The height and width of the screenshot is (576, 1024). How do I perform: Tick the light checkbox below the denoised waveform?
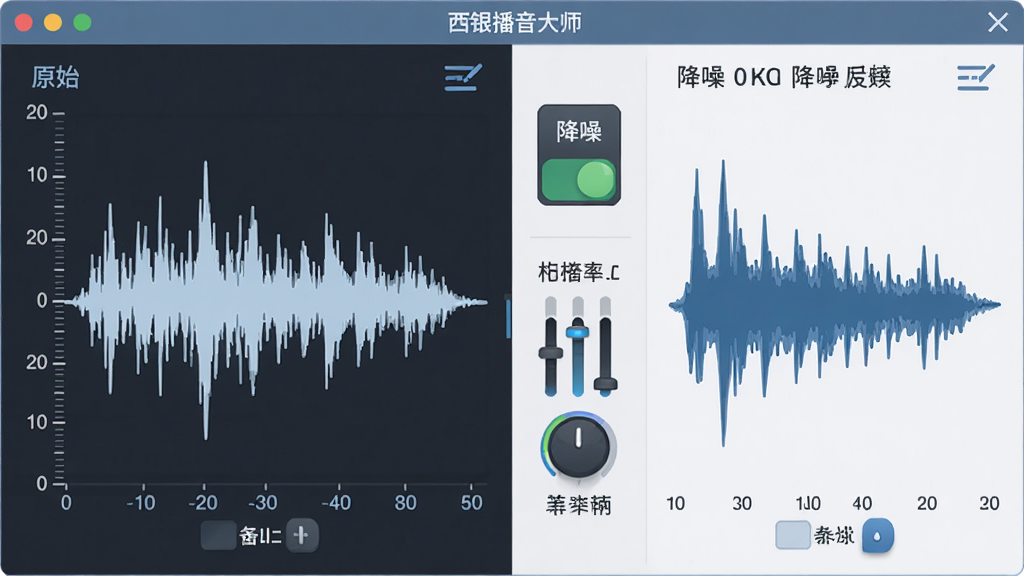coord(793,536)
